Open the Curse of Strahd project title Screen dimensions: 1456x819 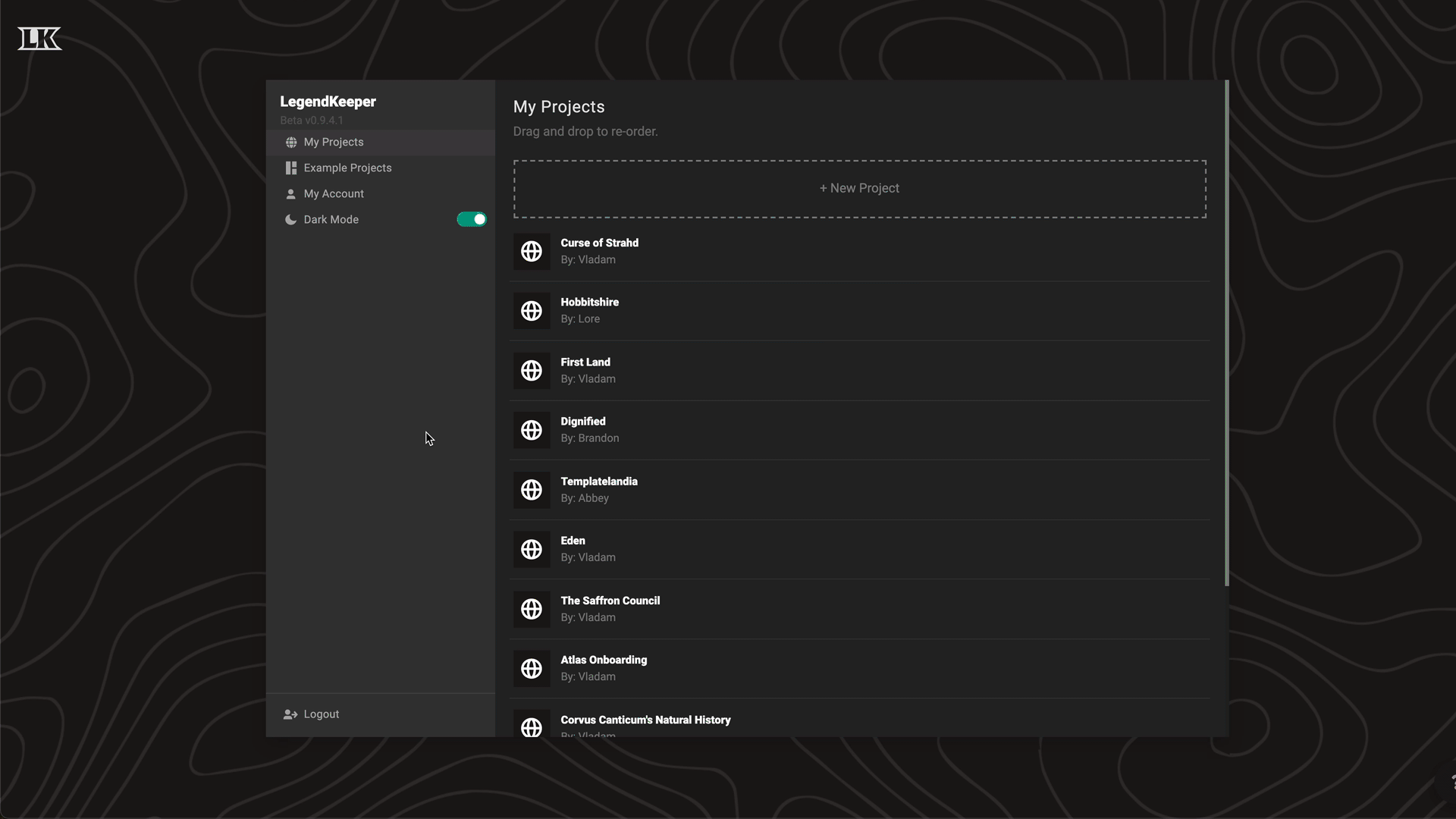coord(599,243)
